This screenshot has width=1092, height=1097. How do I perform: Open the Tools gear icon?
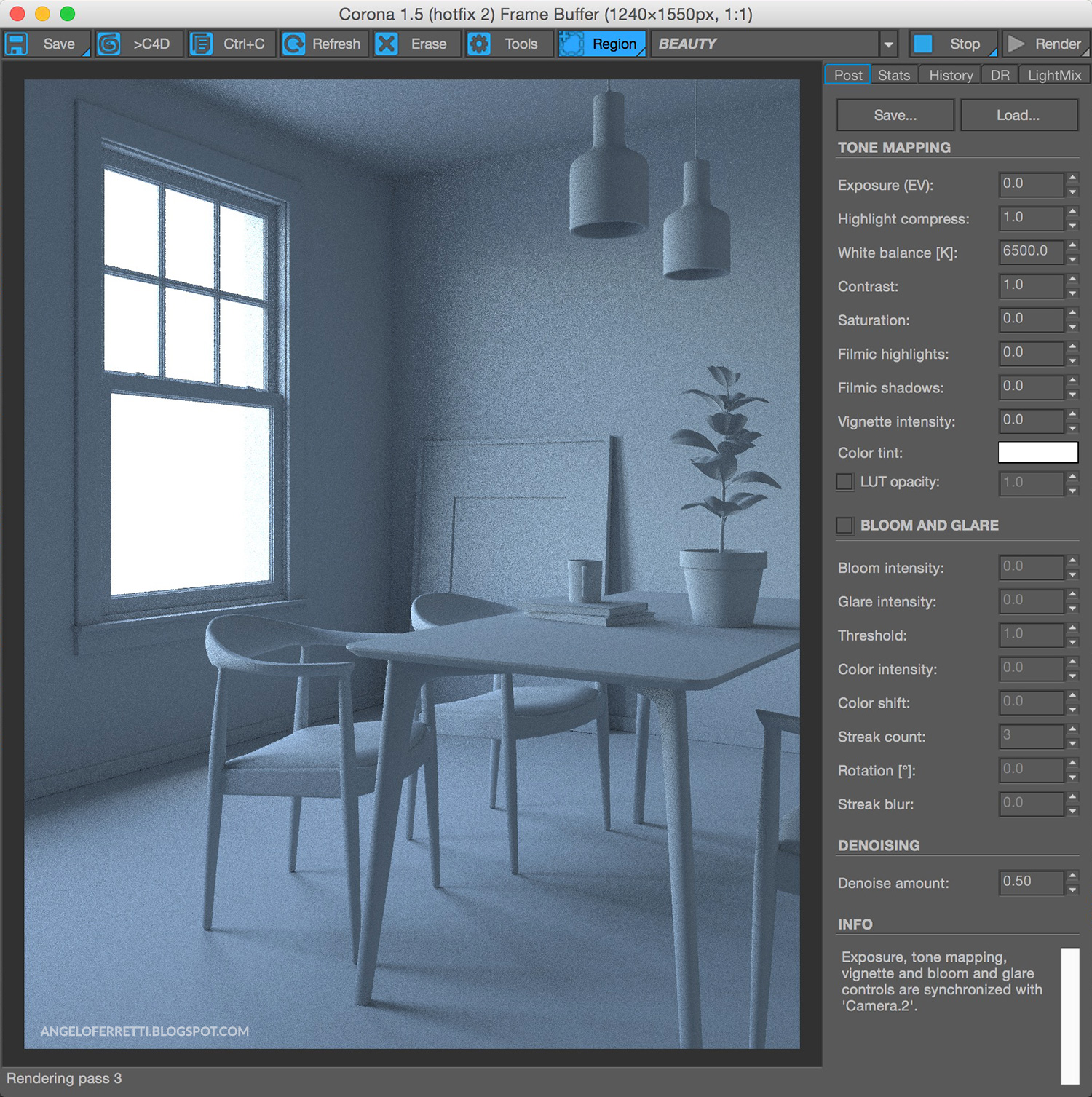point(479,44)
